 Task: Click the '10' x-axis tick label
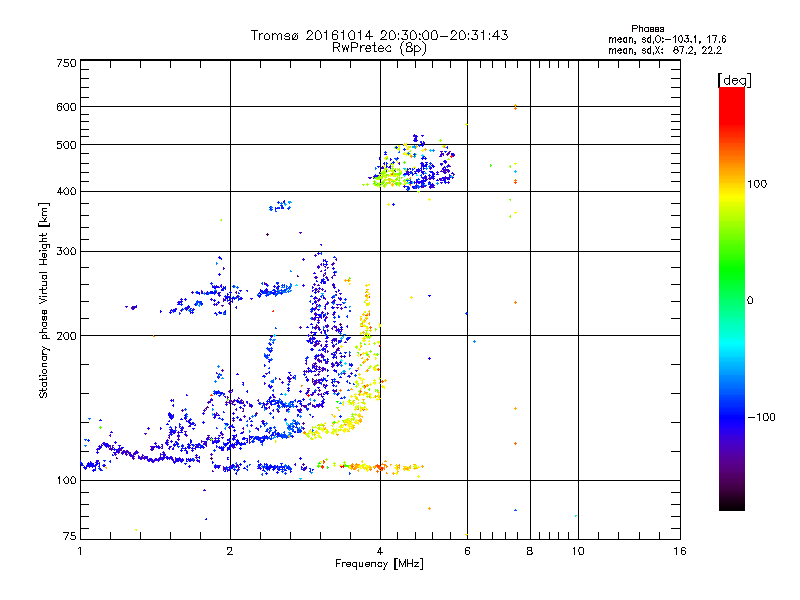(x=578, y=551)
